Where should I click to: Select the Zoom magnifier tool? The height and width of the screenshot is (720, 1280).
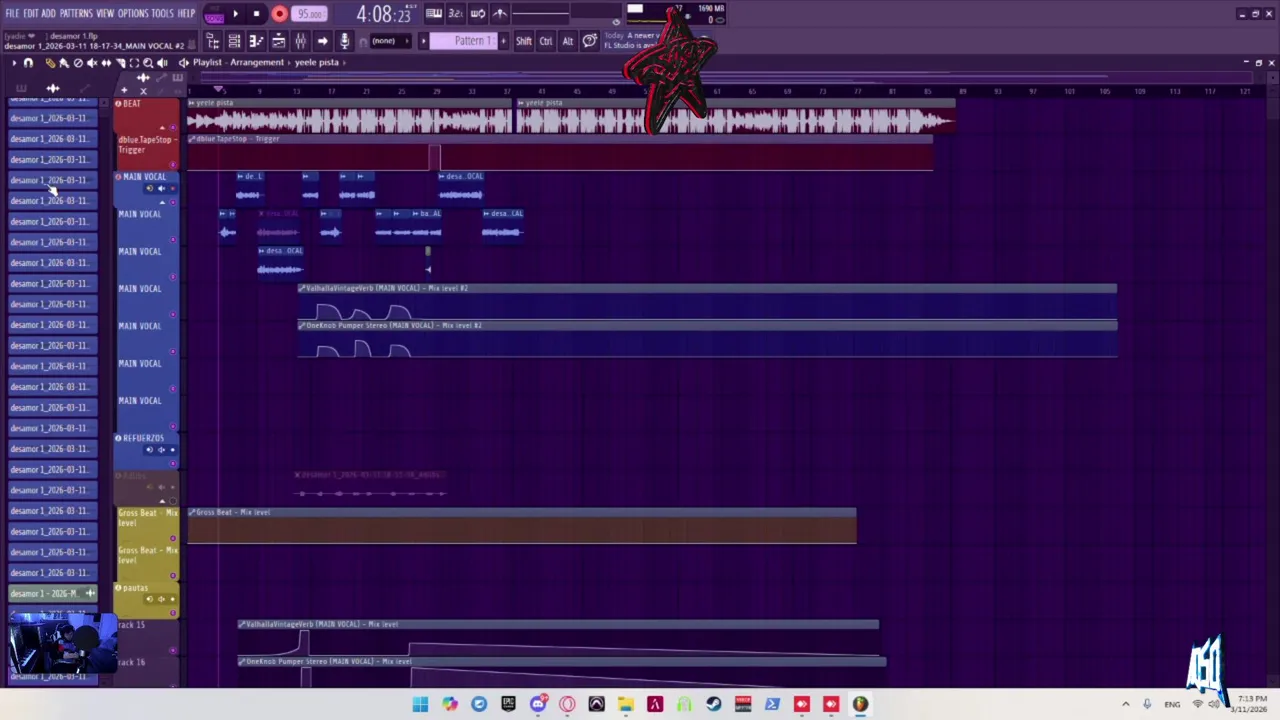click(148, 63)
